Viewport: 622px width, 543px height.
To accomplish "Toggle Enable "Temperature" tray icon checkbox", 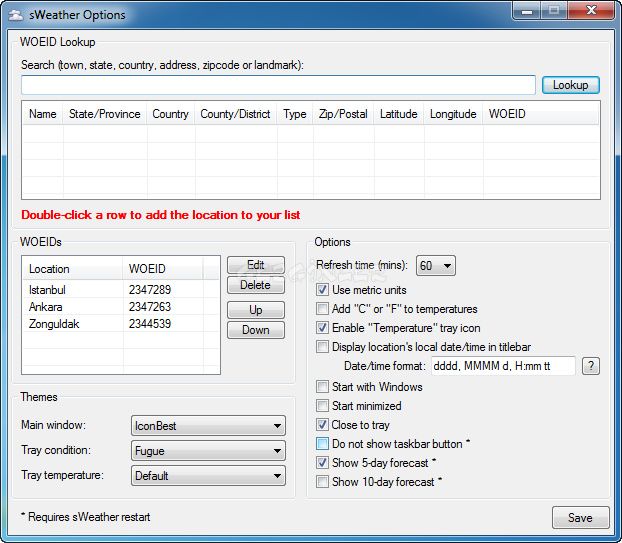I will [322, 328].
